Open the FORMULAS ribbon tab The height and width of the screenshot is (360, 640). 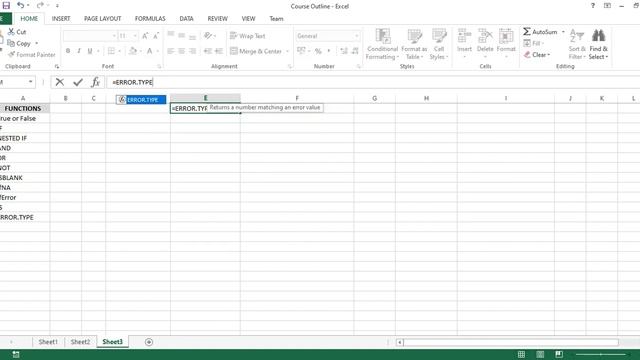coord(150,18)
